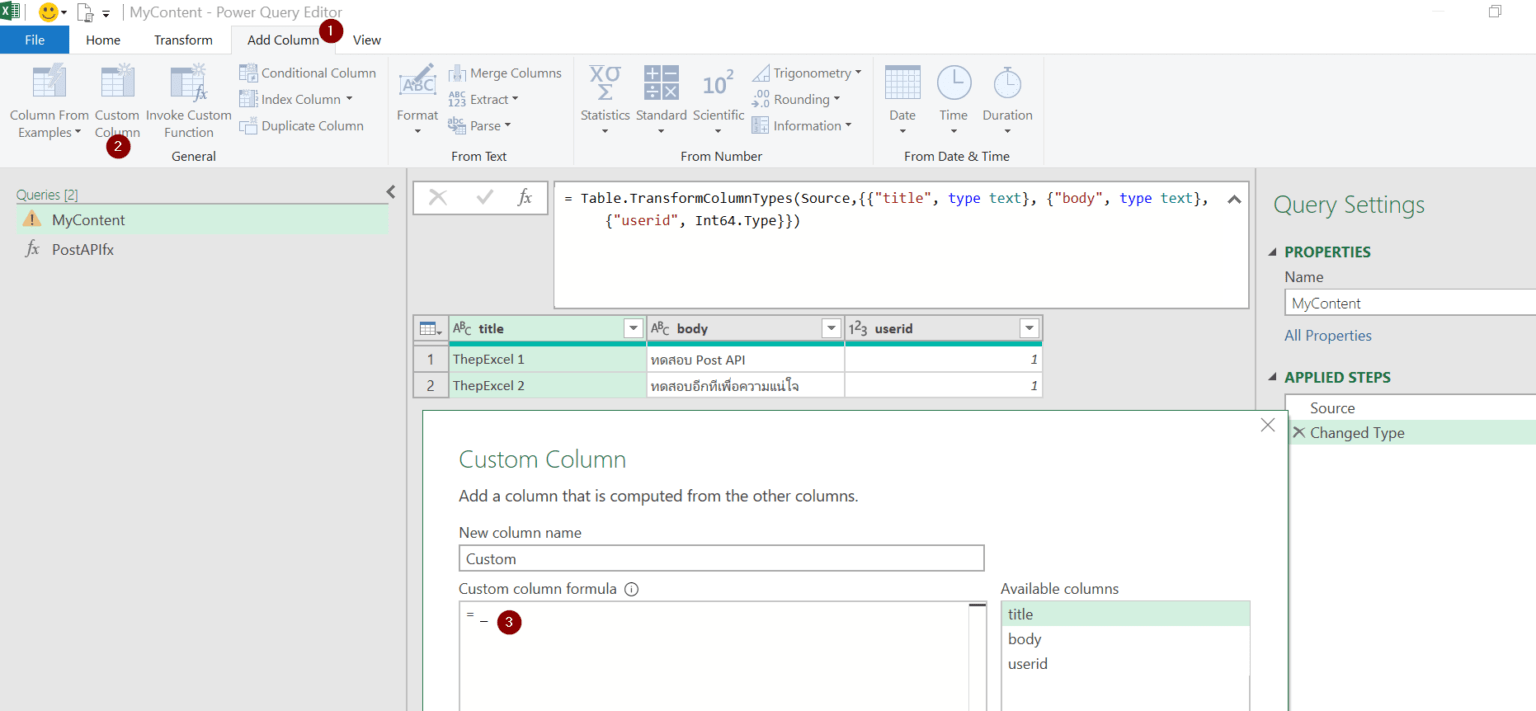1536x711 pixels.
Task: Click the New column name field
Action: click(x=721, y=559)
